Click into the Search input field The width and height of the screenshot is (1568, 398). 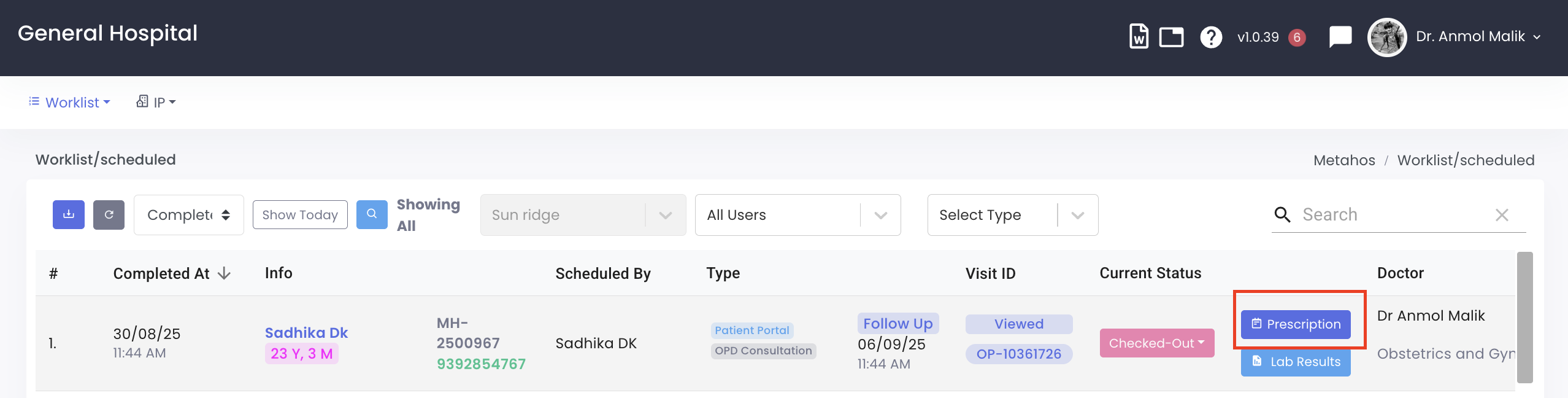1393,215
